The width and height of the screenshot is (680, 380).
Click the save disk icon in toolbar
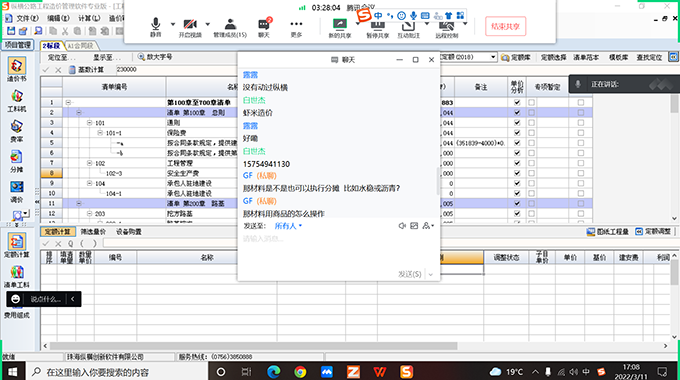(11, 31)
